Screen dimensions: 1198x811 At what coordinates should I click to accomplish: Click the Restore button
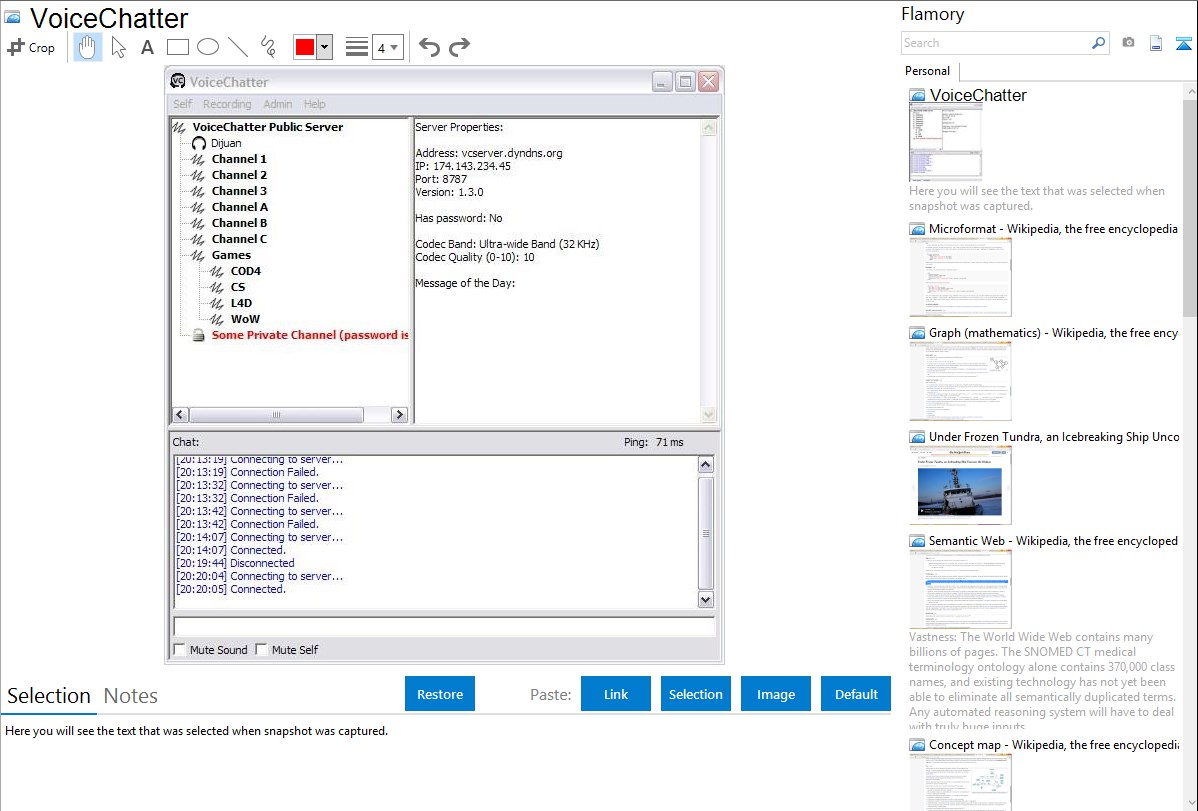point(440,694)
